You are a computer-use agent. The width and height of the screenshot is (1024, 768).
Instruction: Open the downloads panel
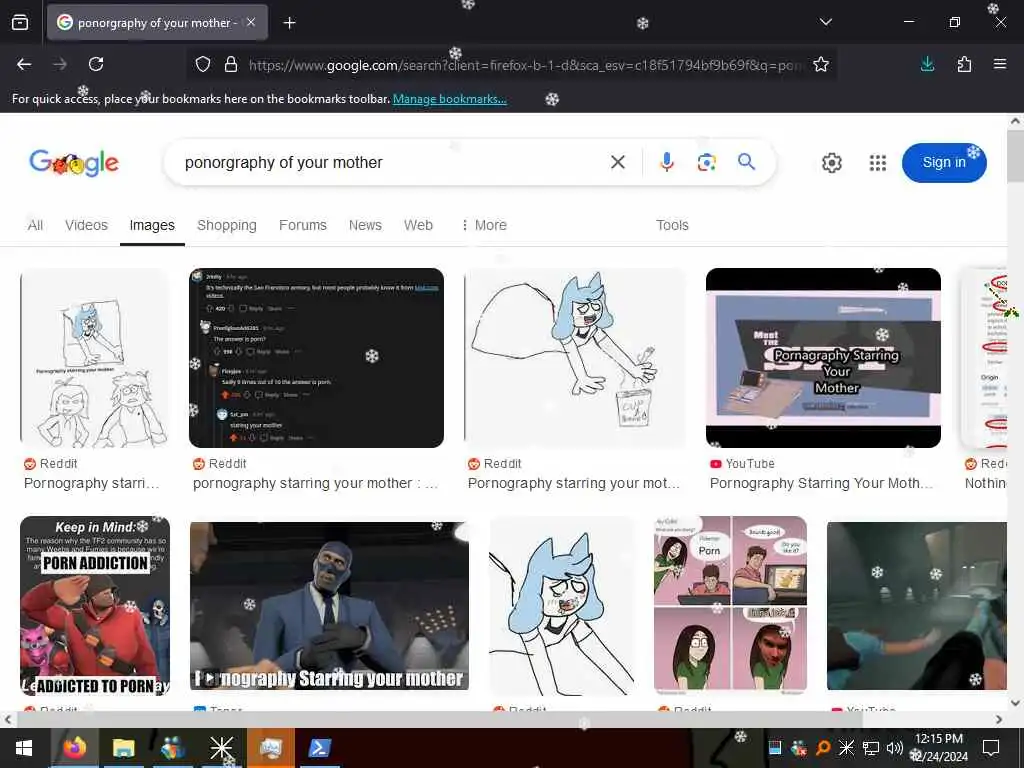927,64
